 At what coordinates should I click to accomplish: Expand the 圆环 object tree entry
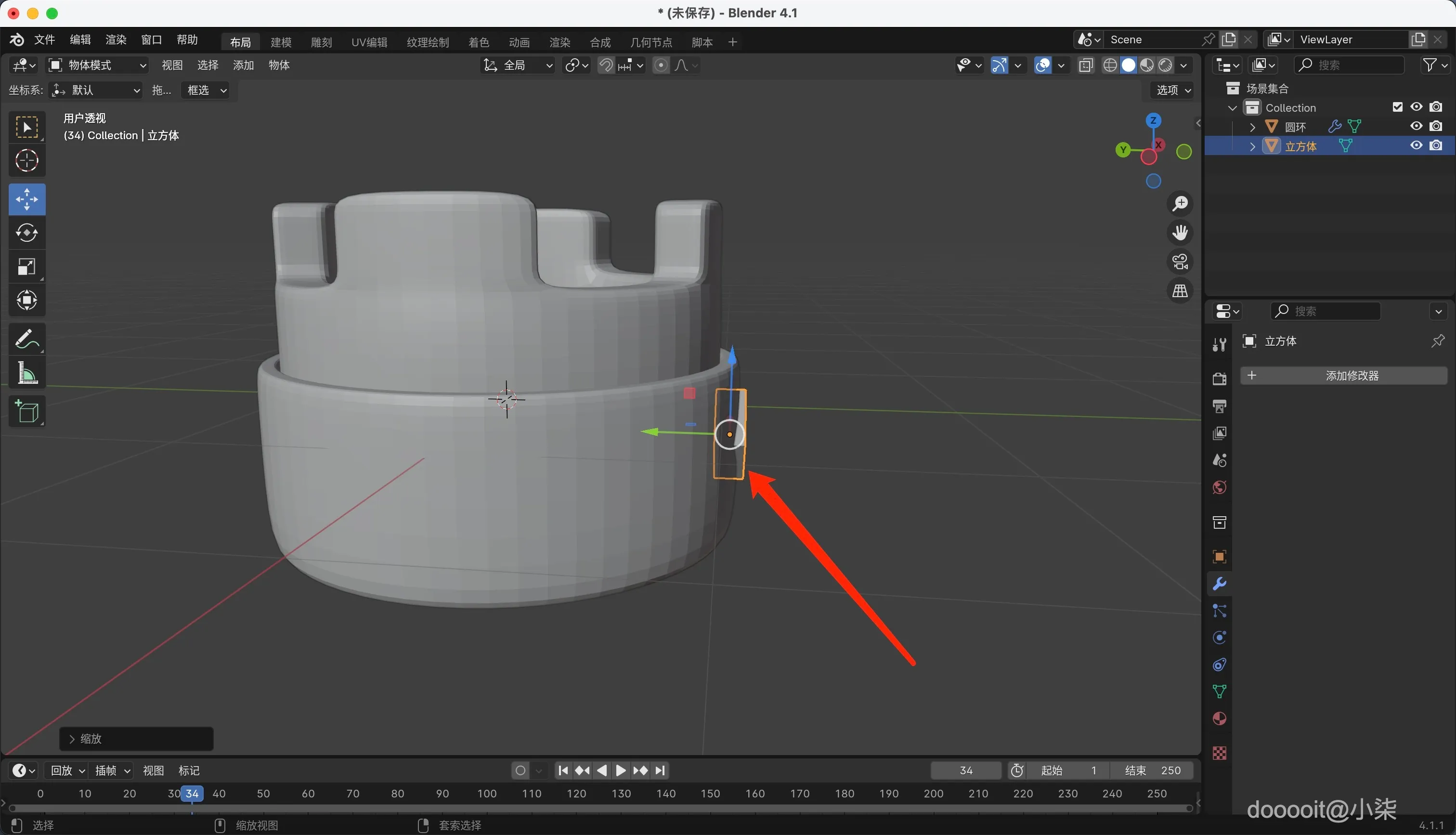tap(1252, 127)
